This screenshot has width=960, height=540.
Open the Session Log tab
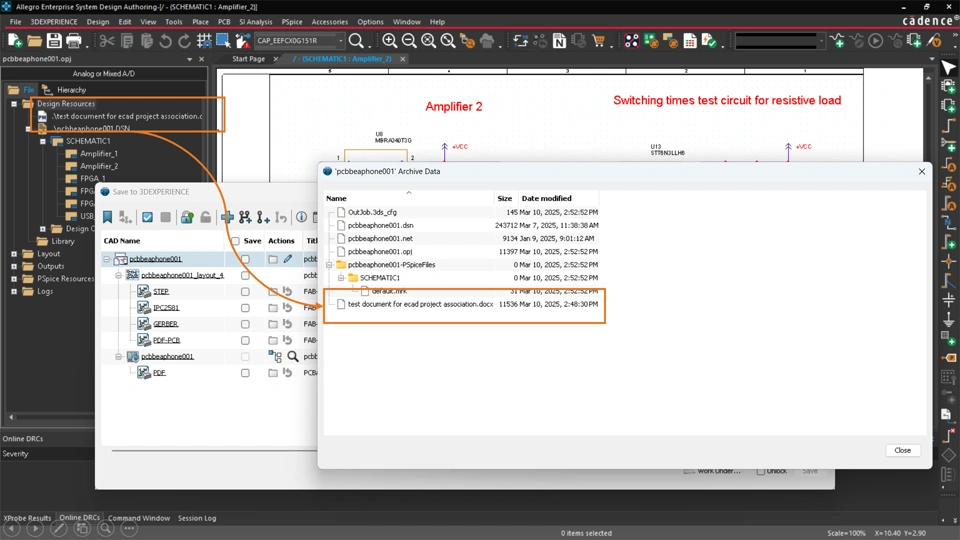pos(197,518)
